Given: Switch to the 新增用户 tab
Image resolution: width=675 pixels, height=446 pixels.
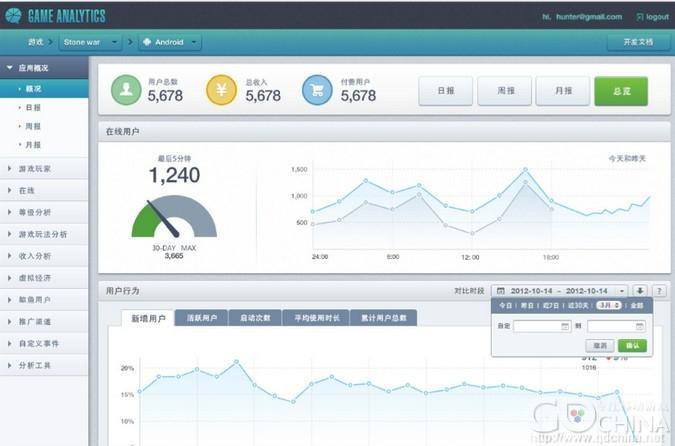Looking at the screenshot, I should coord(148,318).
